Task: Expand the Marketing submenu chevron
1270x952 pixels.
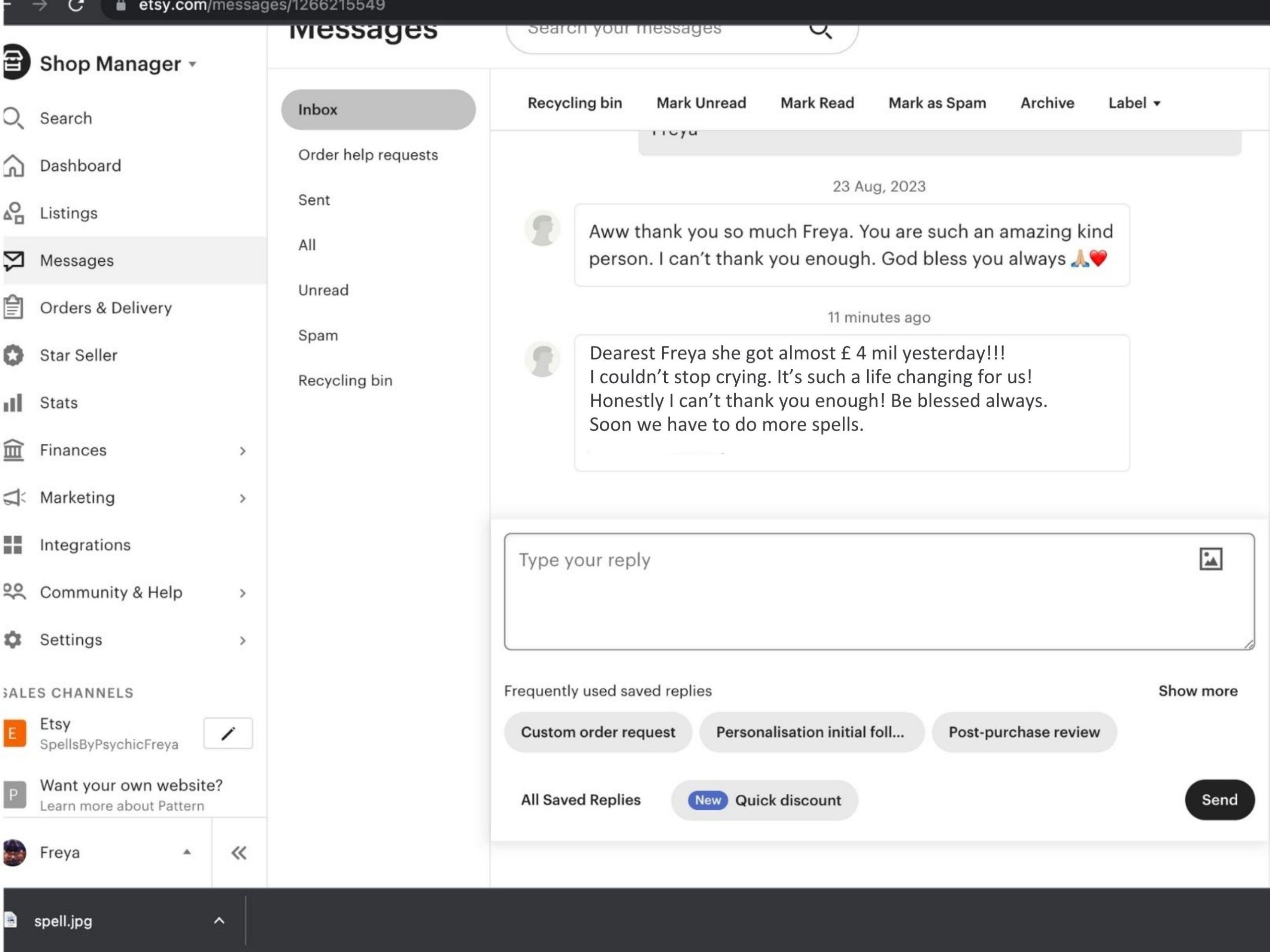Action: point(243,498)
